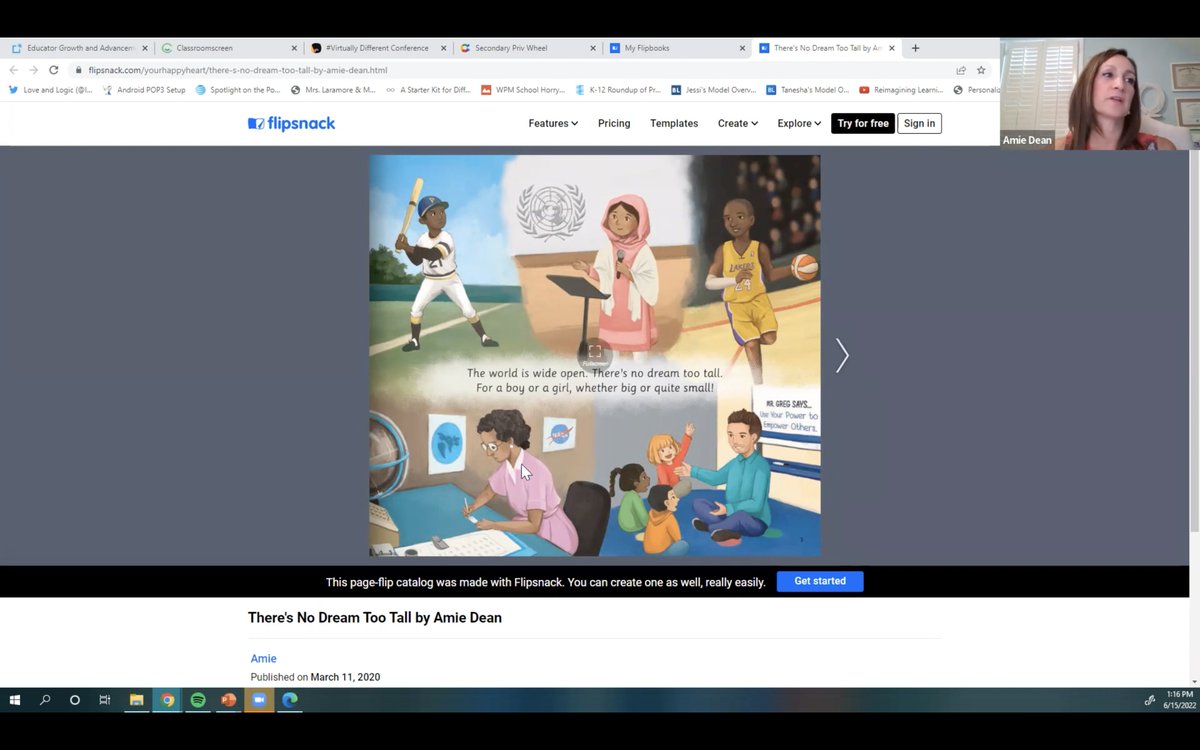Expand the Features dropdown
This screenshot has height=750, width=1200.
[552, 123]
